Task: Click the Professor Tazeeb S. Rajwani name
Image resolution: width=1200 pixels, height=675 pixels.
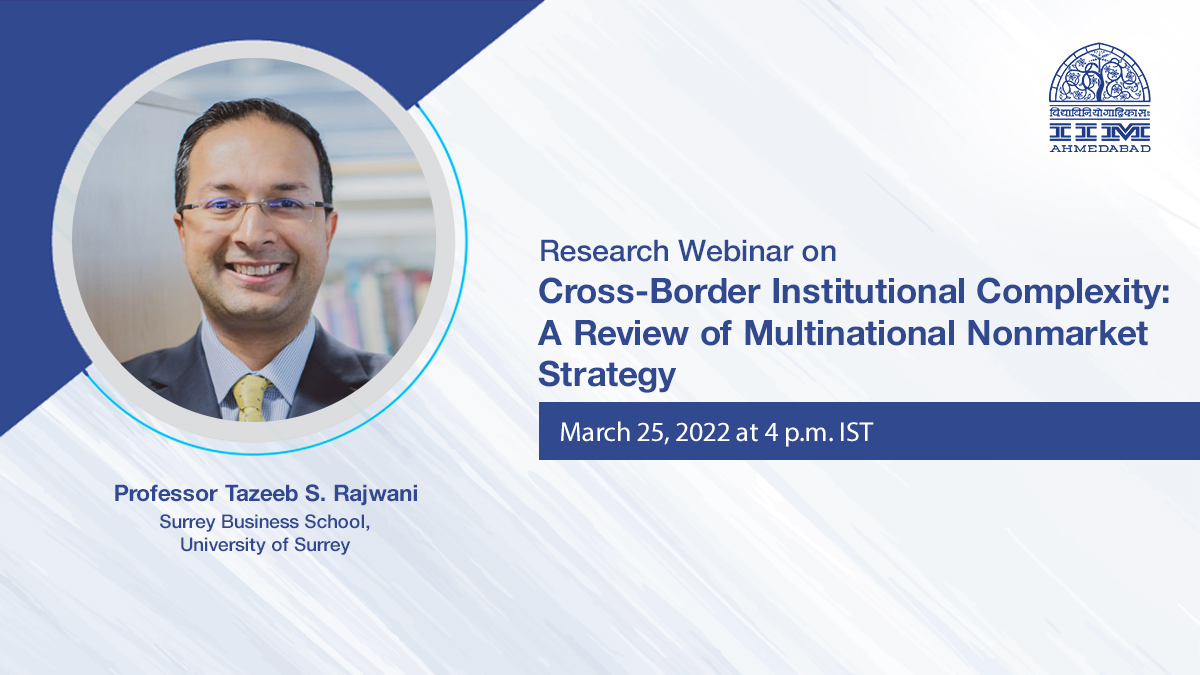Action: [x=265, y=494]
